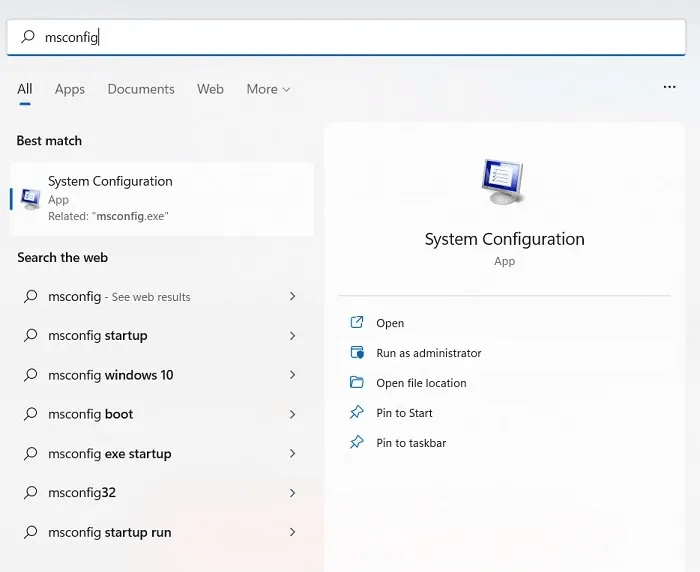700x572 pixels.
Task: Switch to the Documents filter tab
Action: (x=141, y=89)
